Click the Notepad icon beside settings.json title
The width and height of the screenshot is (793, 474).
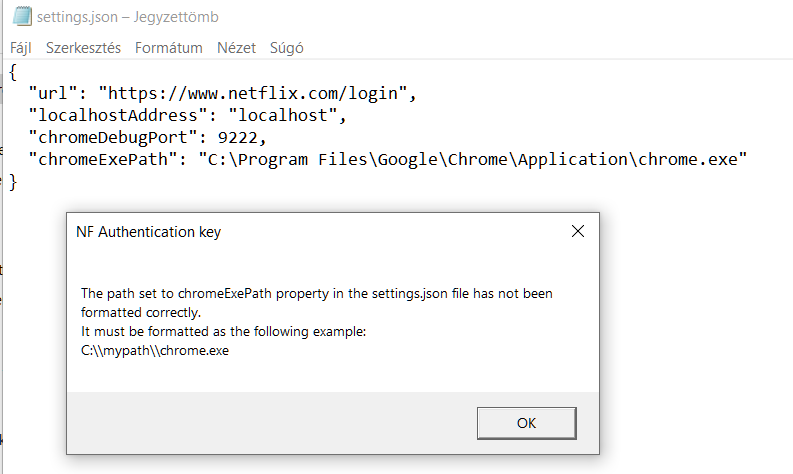[22, 16]
